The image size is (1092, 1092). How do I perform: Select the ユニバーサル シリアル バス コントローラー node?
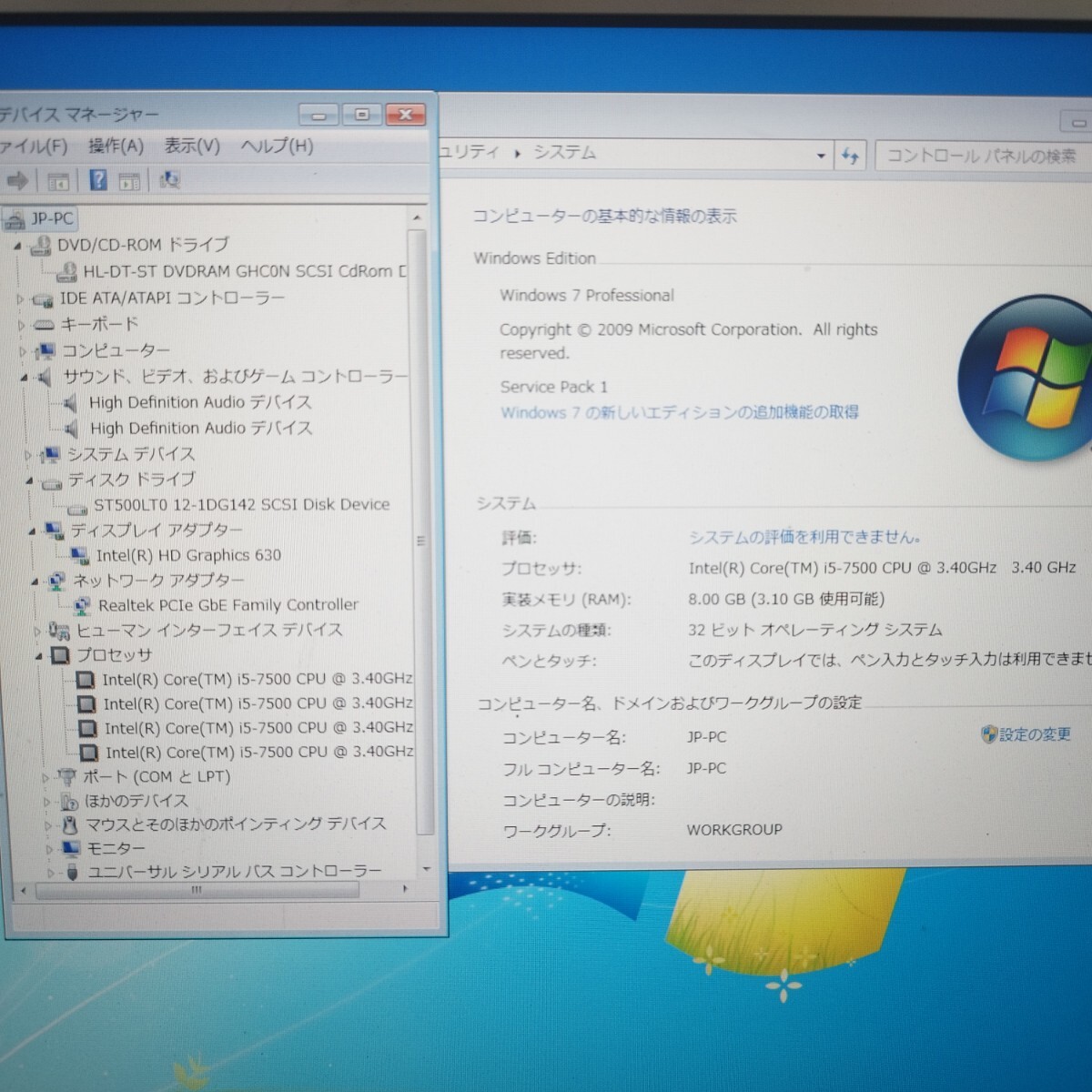[x=234, y=872]
